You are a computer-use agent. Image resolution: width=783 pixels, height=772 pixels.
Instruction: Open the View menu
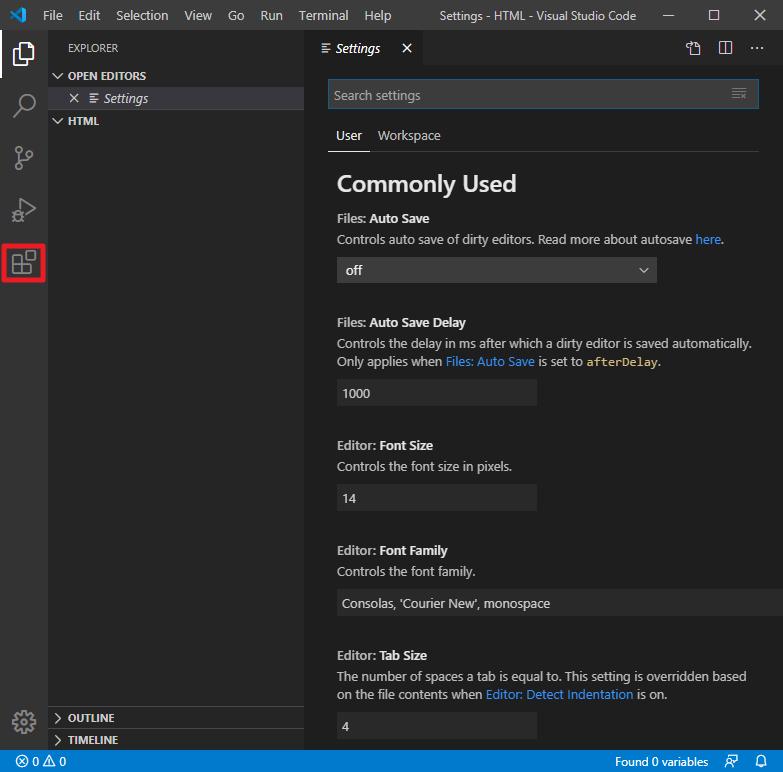point(198,15)
